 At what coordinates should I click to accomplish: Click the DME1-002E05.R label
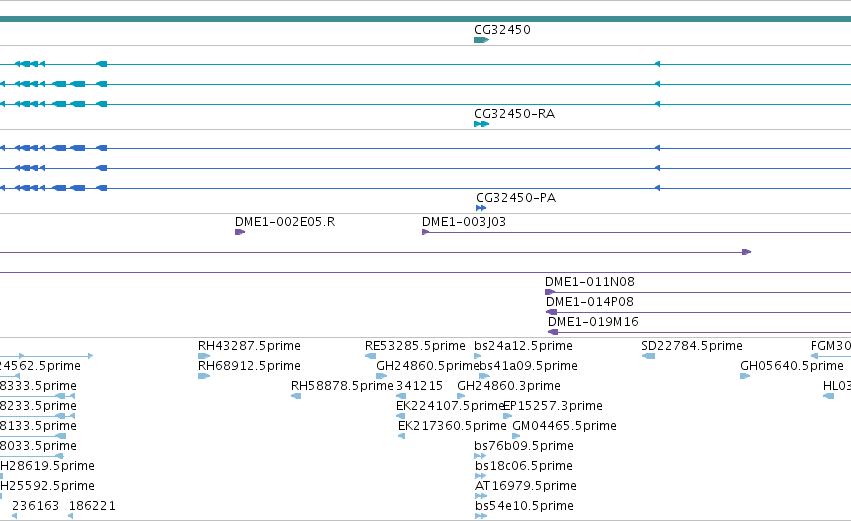point(285,222)
